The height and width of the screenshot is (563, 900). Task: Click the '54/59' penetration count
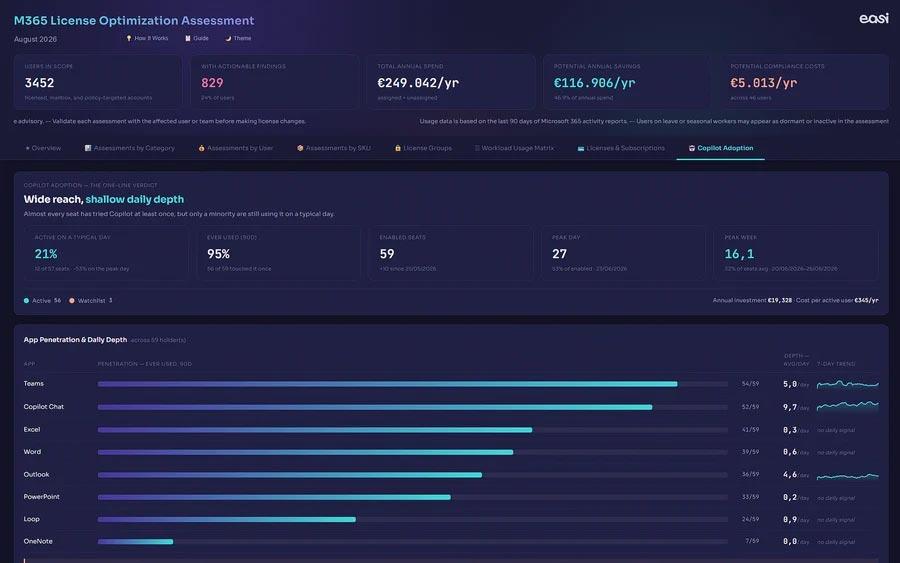(750, 384)
